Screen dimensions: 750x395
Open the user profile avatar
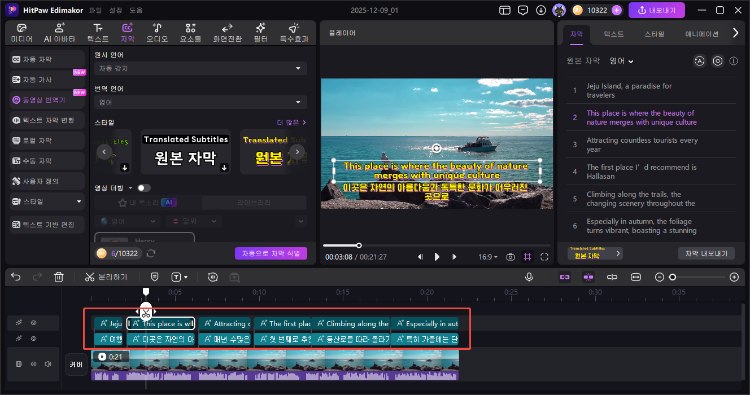[559, 10]
